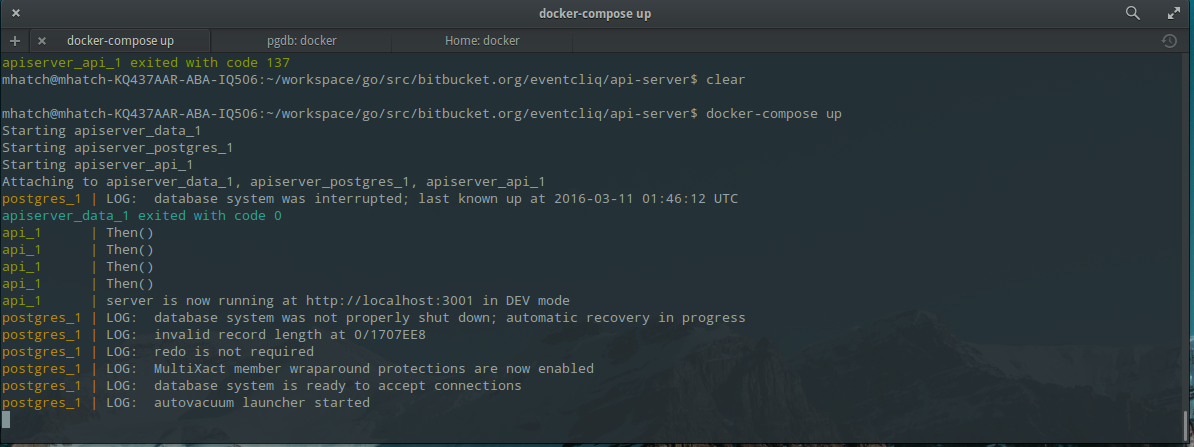This screenshot has width=1194, height=447.
Task: Open the closed tabs history icon
Action: [x=1169, y=41]
